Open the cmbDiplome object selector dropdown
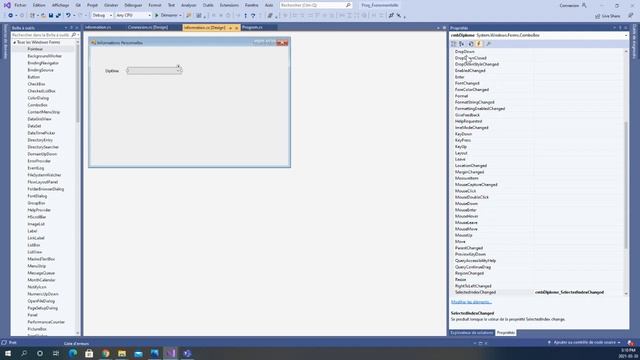640x360 pixels. [x=626, y=36]
